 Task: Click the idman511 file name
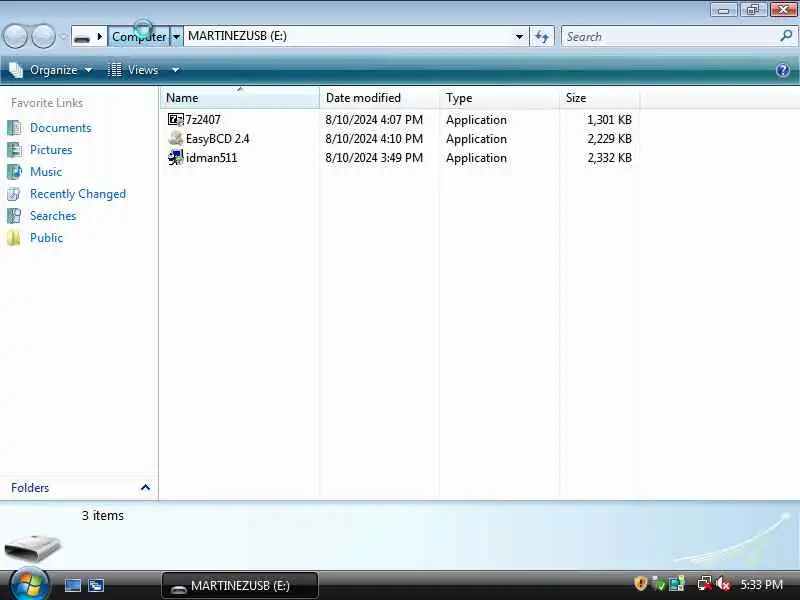(211, 158)
